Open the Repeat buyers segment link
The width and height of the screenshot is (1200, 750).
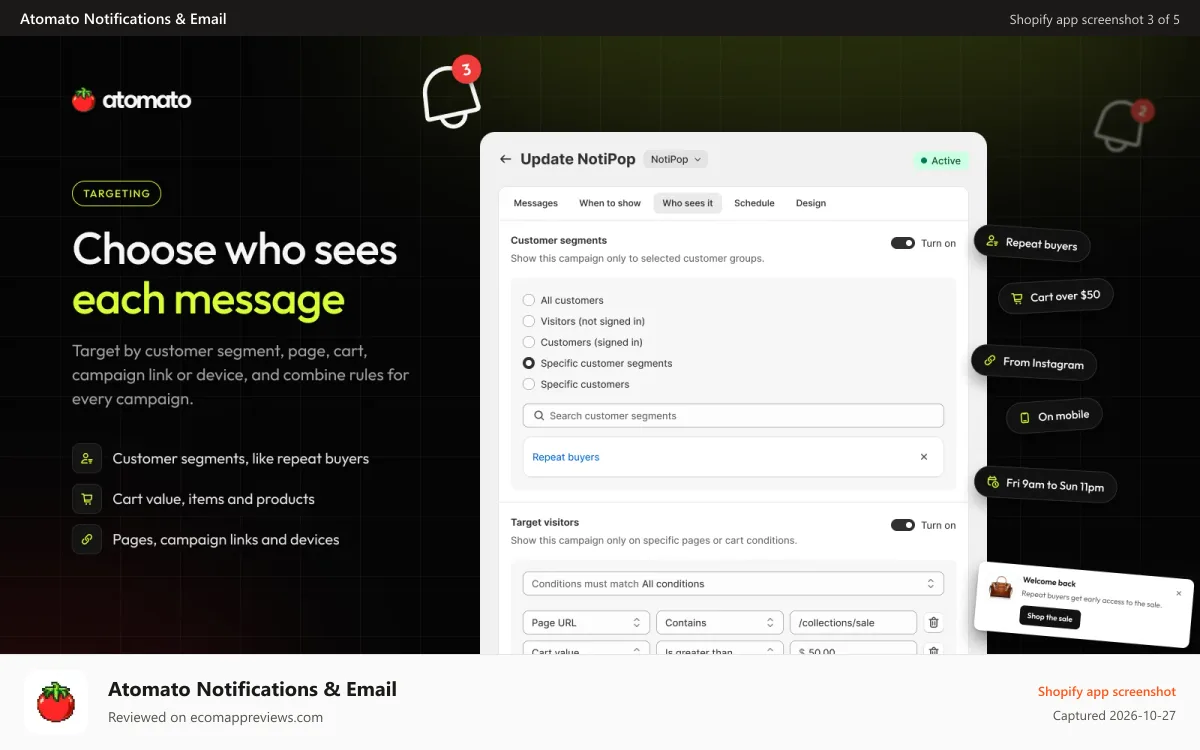566,457
